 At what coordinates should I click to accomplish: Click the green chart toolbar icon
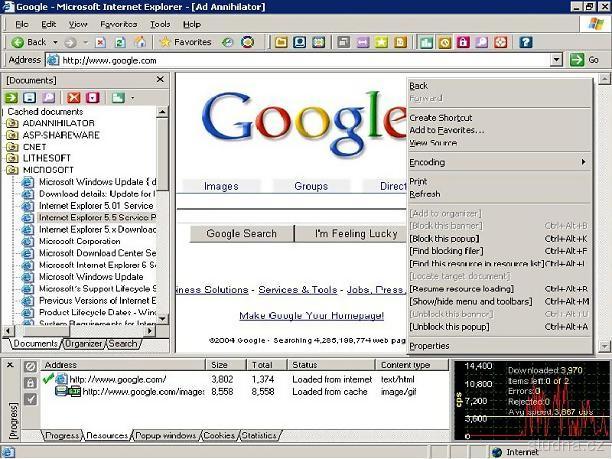[x=426, y=42]
